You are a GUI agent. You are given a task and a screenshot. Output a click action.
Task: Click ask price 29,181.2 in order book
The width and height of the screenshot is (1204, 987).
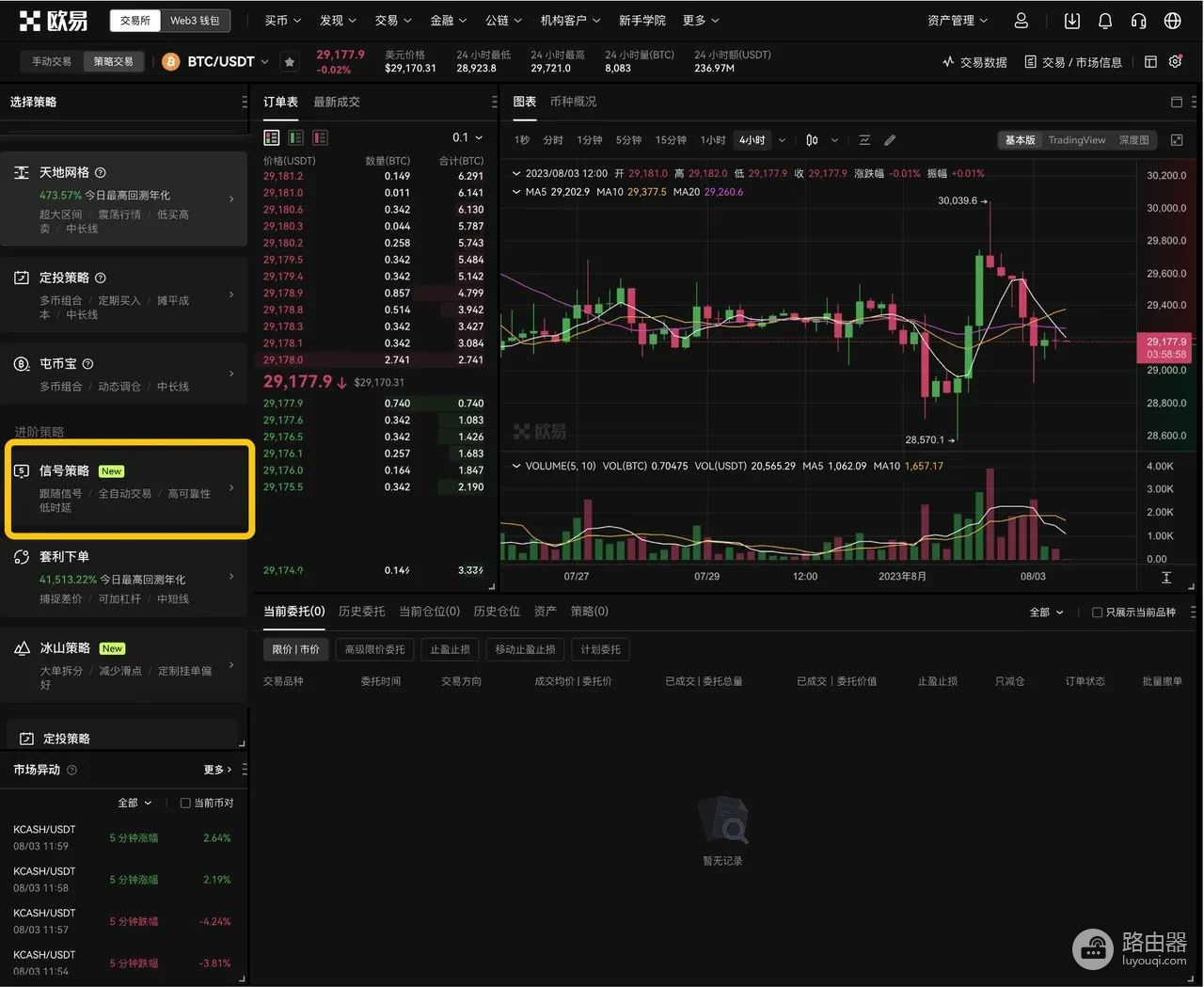click(283, 176)
